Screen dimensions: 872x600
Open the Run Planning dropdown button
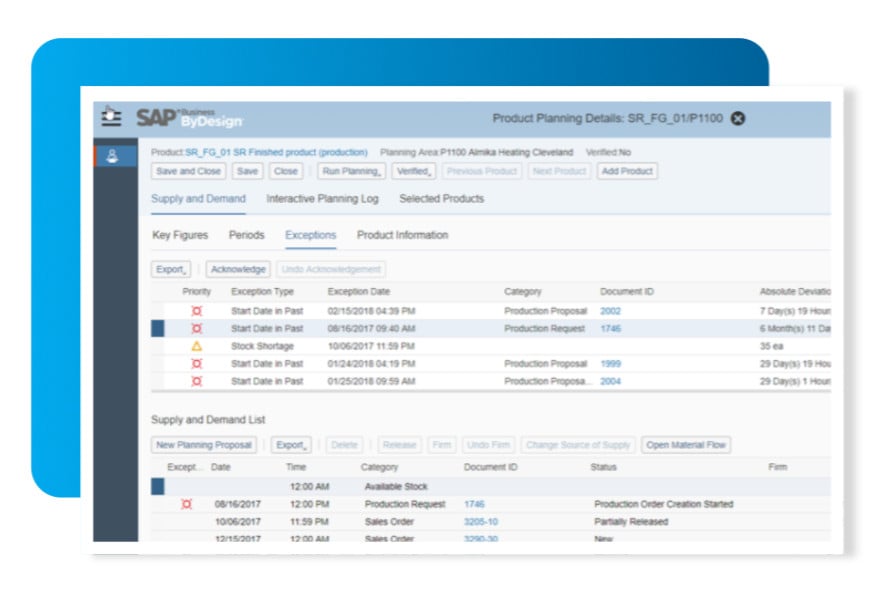point(351,171)
